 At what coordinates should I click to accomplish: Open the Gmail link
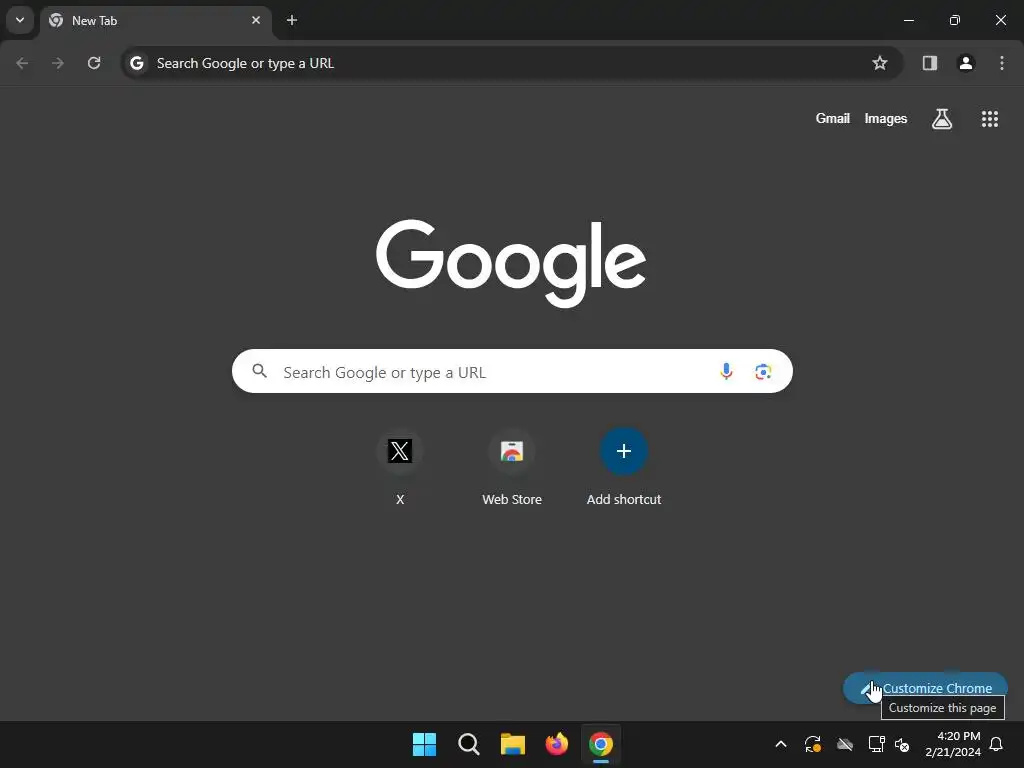pyautogui.click(x=833, y=119)
